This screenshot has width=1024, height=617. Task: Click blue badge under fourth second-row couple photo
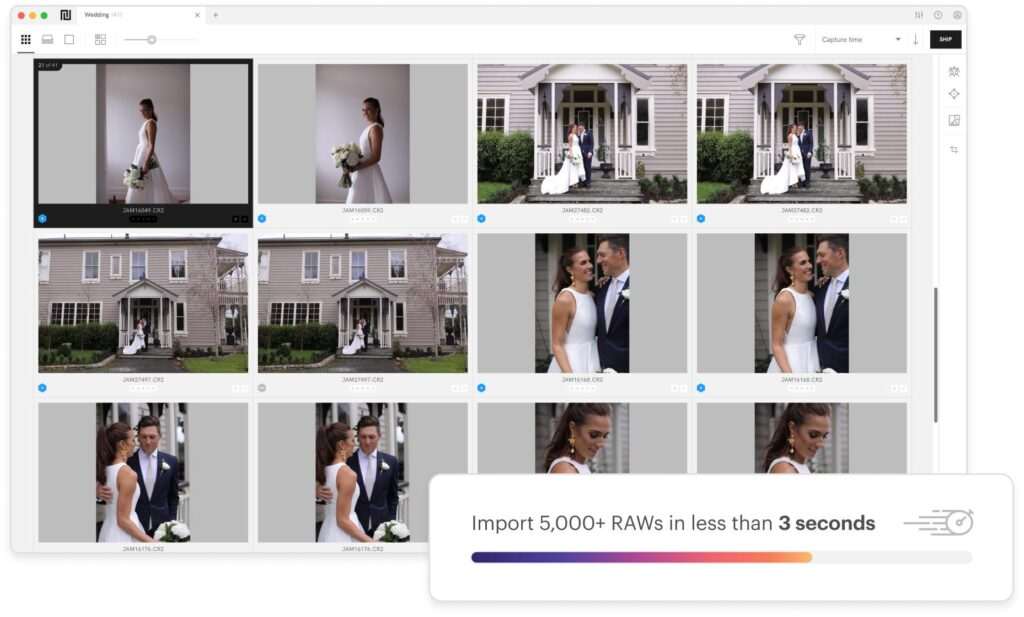701,388
